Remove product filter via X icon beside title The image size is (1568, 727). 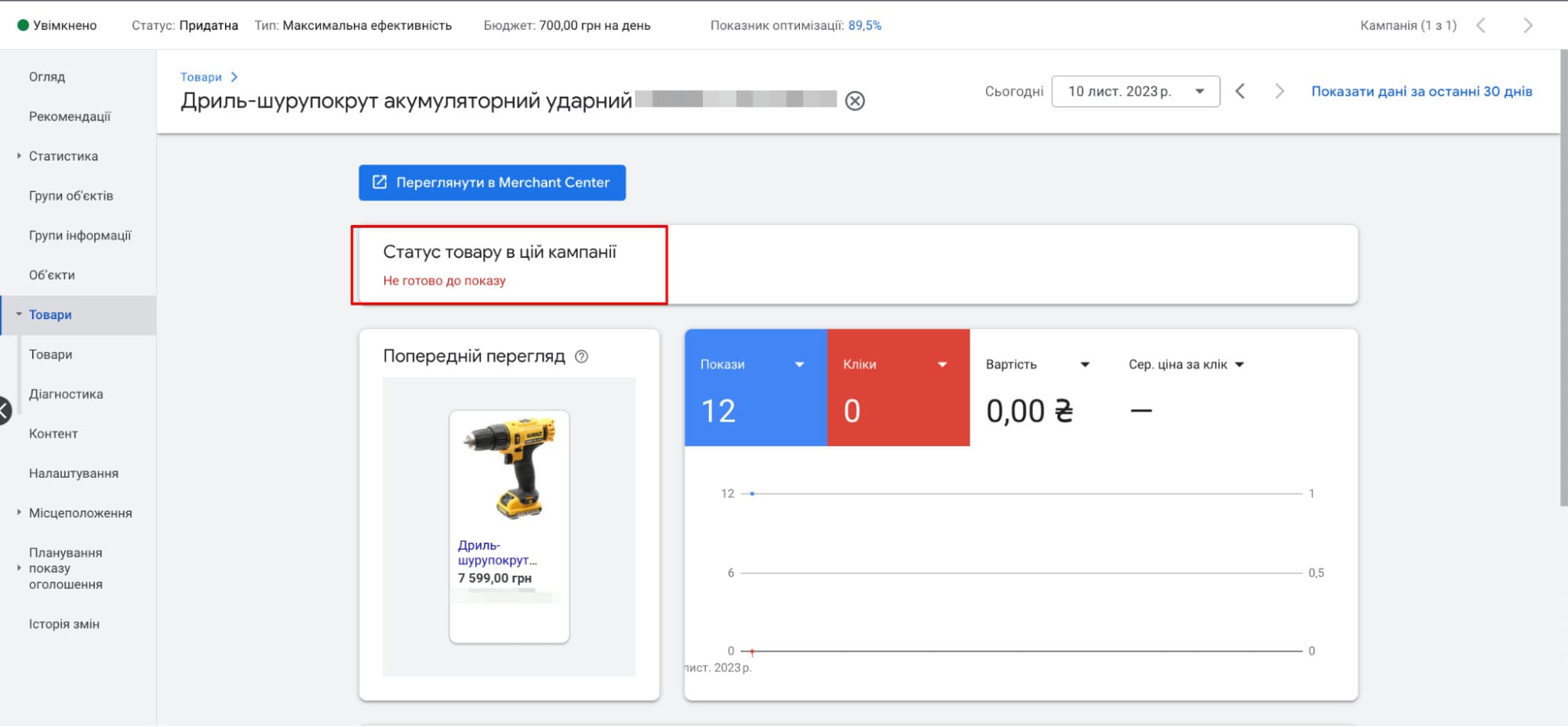(x=857, y=100)
